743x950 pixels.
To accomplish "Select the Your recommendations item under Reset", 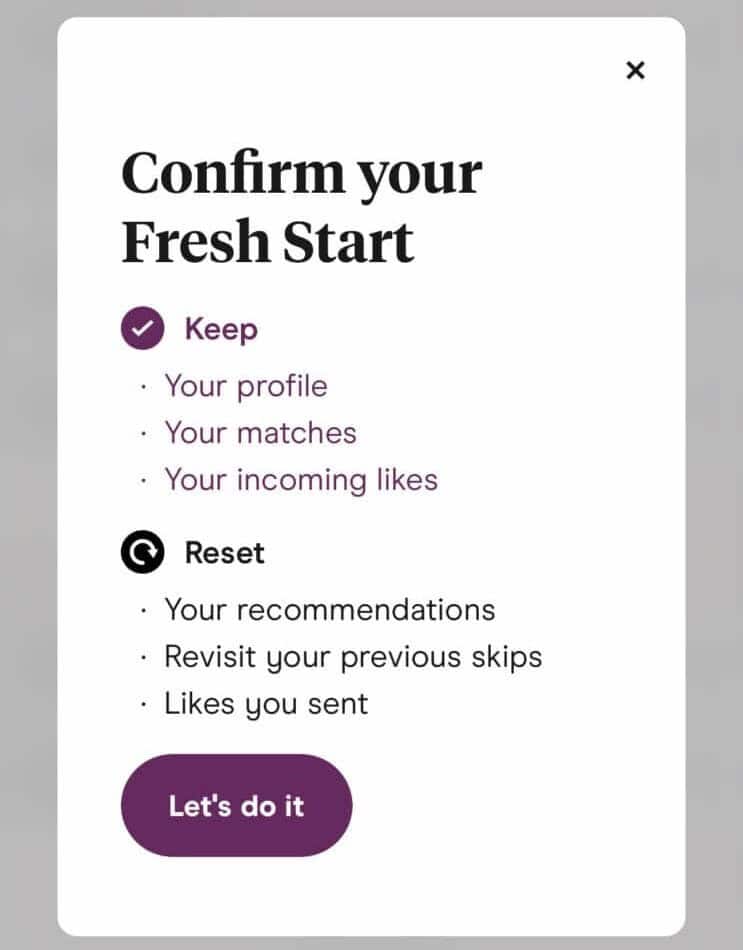I will (x=330, y=609).
